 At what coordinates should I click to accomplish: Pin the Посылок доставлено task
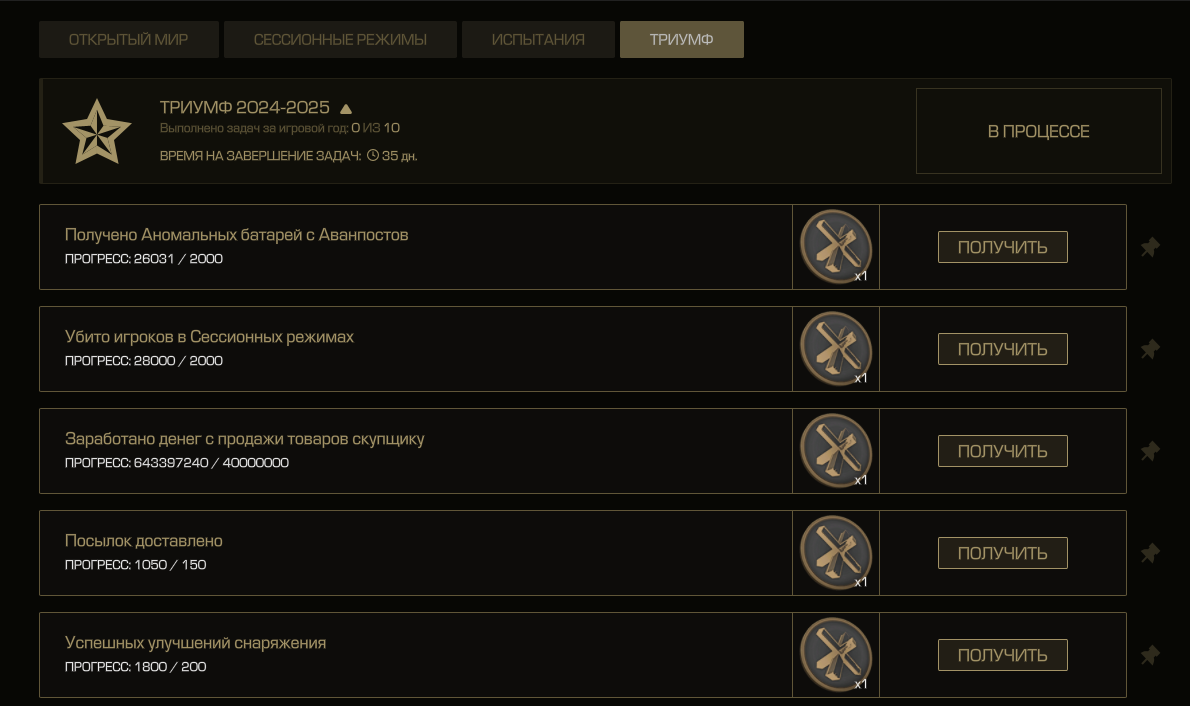coord(1150,553)
